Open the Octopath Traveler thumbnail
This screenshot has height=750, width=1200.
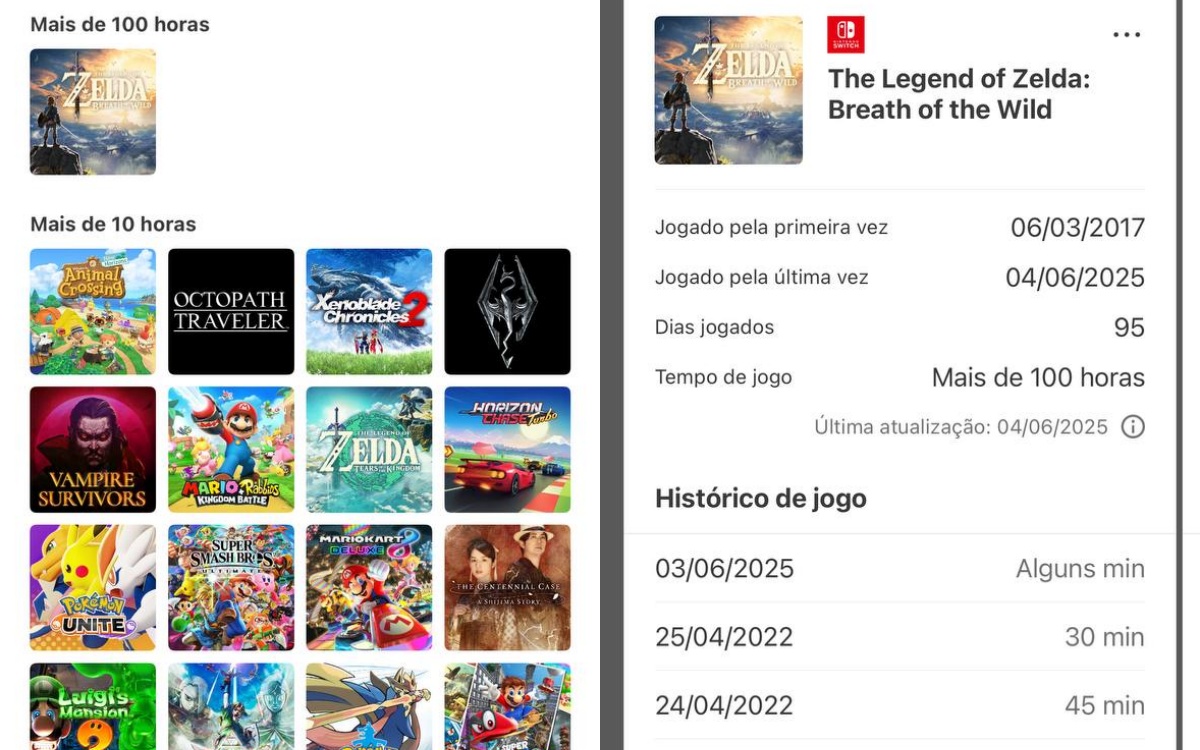pyautogui.click(x=231, y=311)
